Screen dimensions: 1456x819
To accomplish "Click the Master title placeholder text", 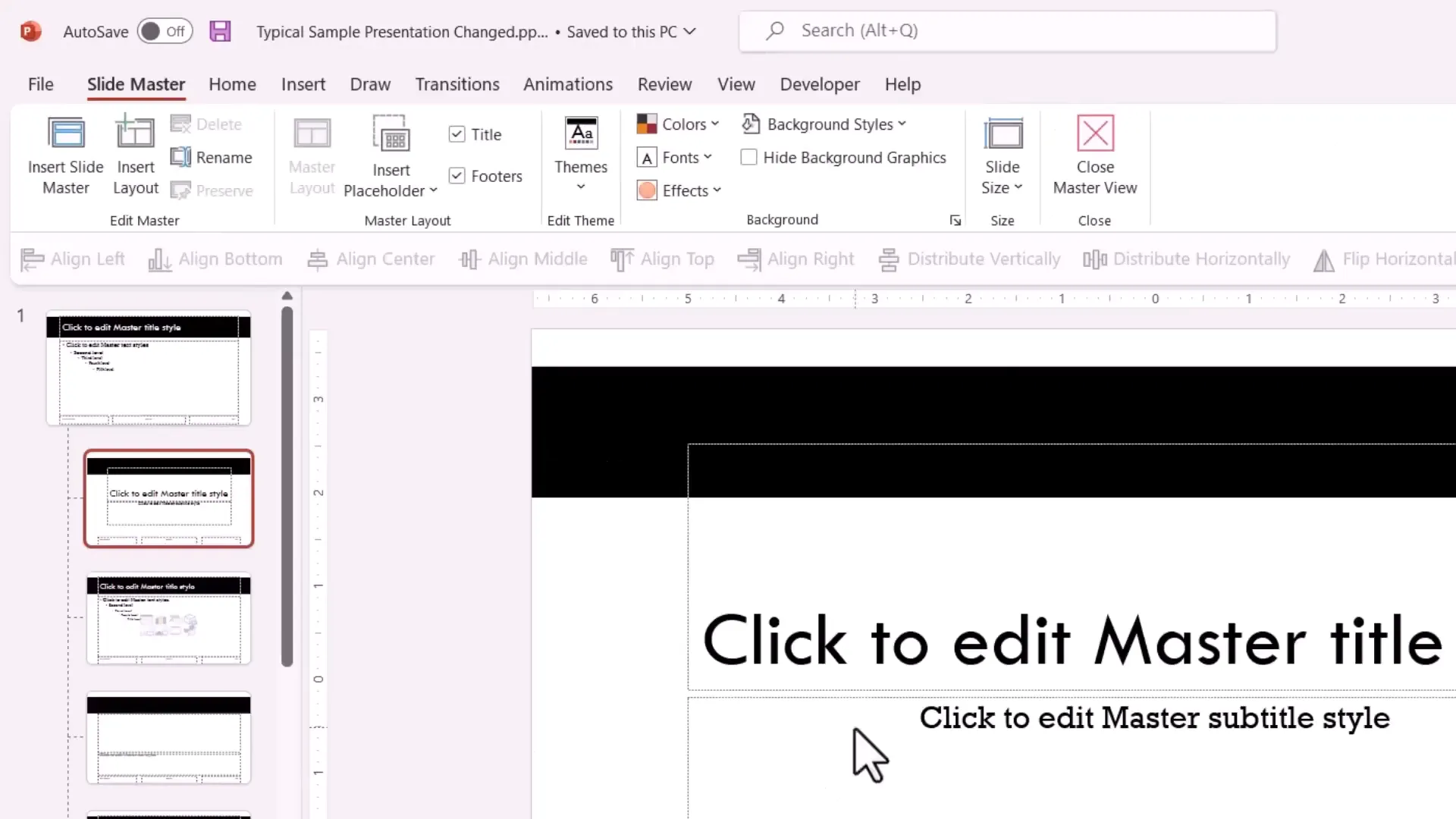I will click(x=1072, y=642).
